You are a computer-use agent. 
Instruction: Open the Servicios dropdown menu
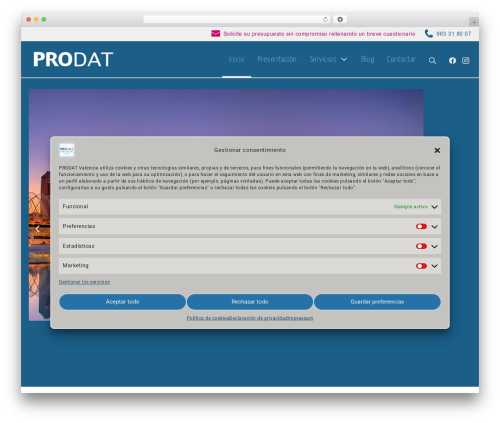(328, 59)
